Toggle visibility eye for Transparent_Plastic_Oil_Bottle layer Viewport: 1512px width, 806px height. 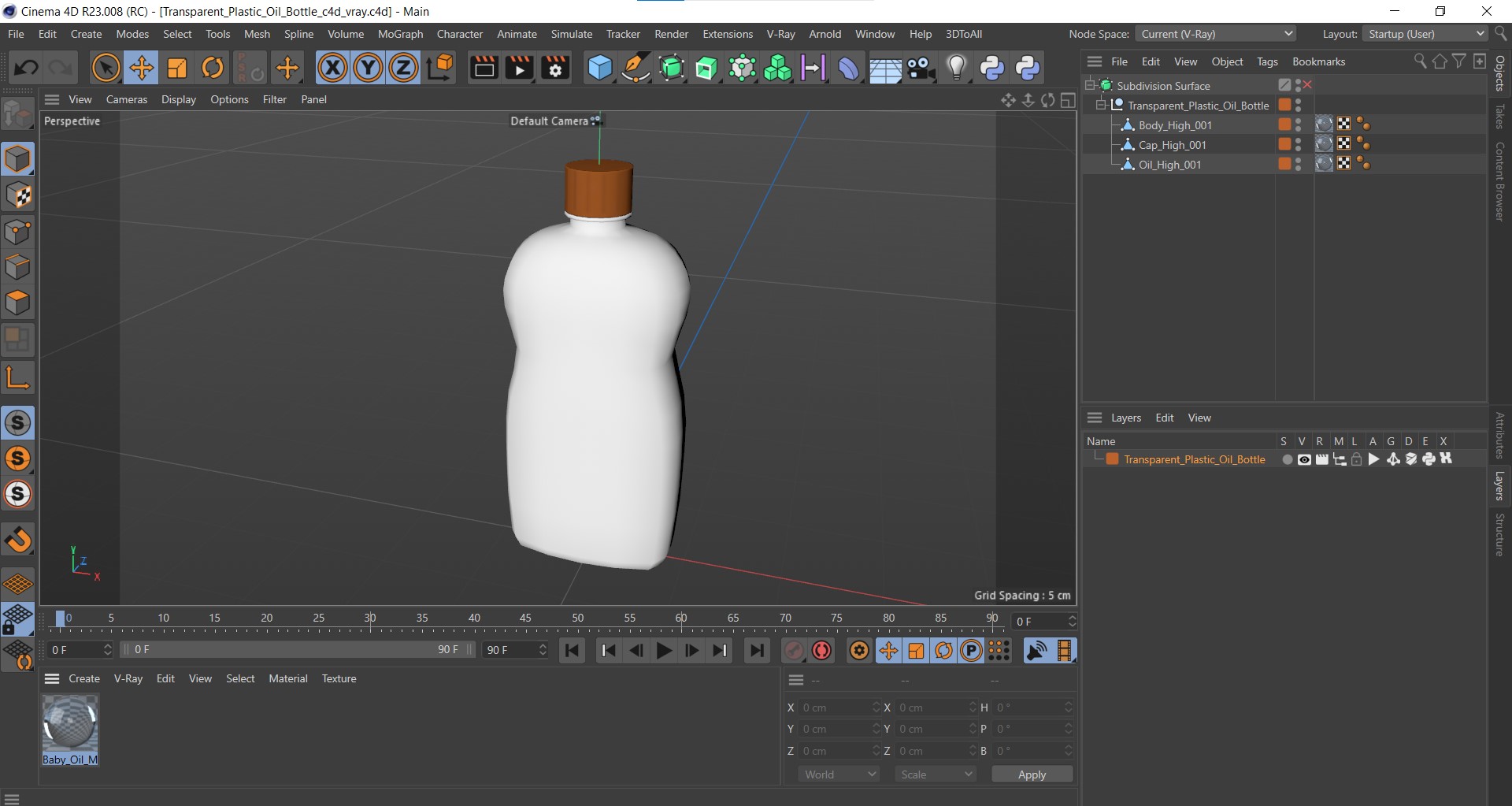click(x=1304, y=460)
